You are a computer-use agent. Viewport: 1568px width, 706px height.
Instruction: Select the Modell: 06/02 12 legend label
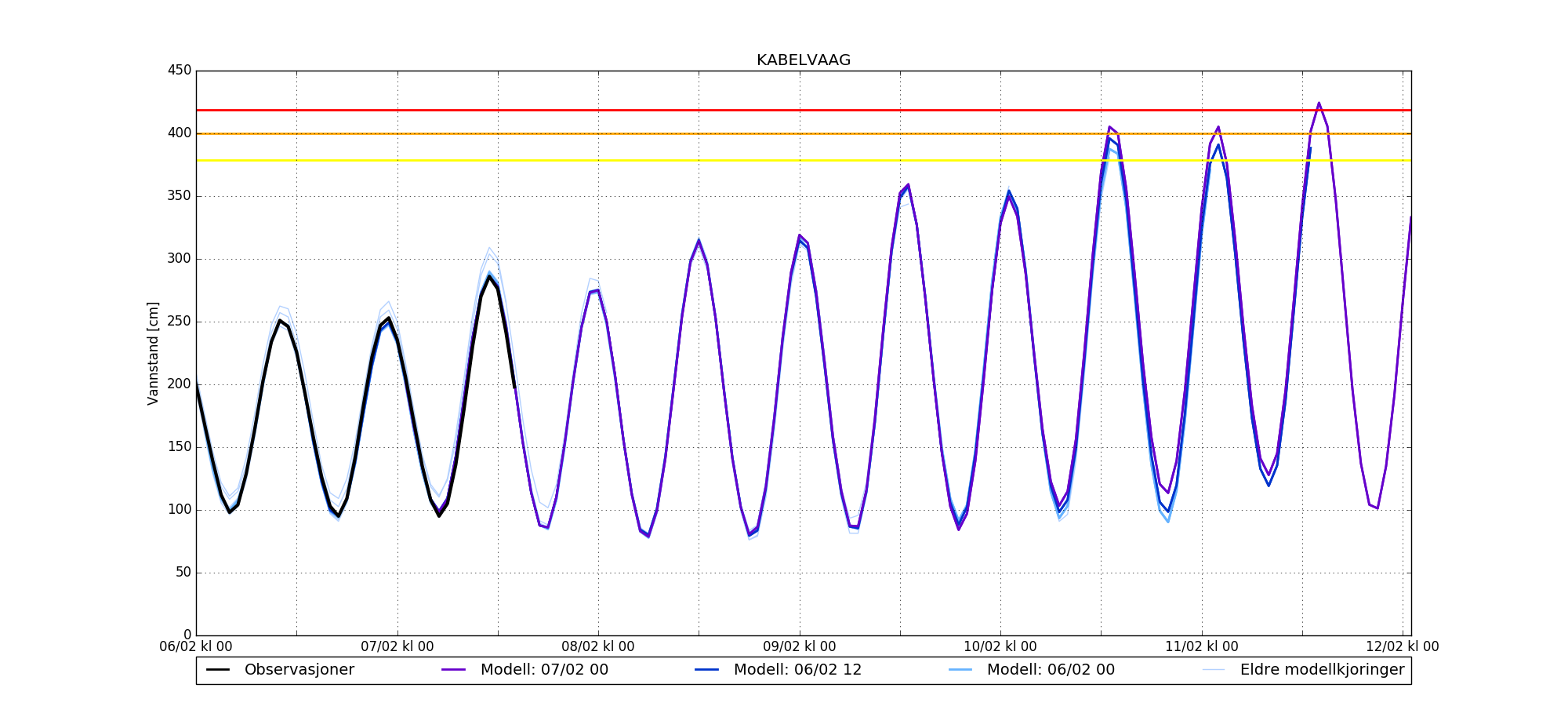tap(797, 670)
